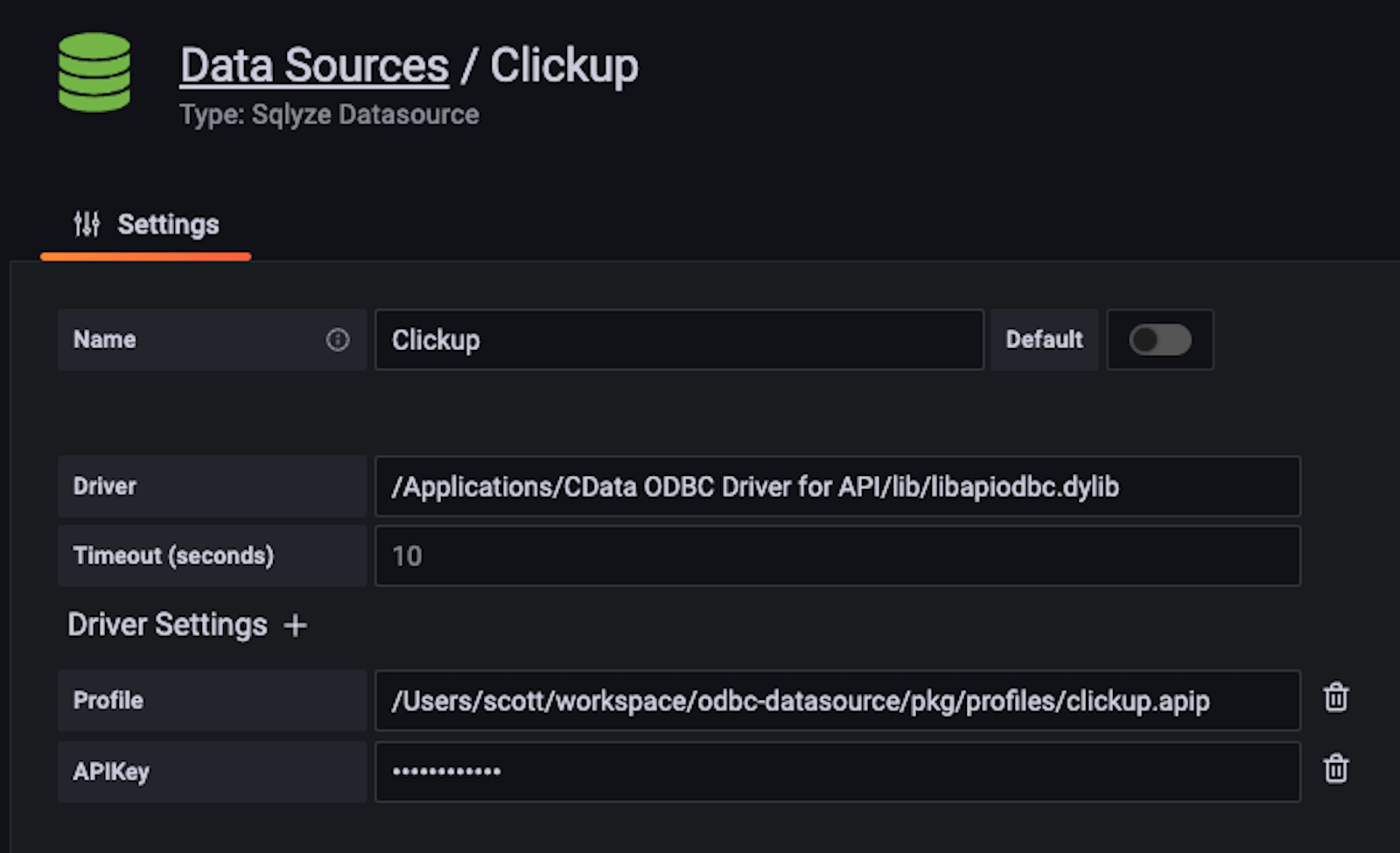Click the green database icon
The image size is (1400, 853).
94,73
